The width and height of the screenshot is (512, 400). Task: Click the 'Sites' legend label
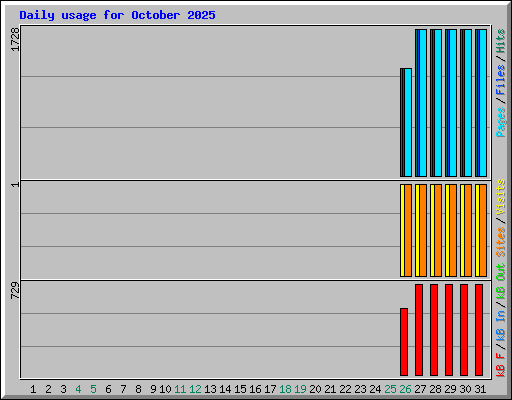pos(501,242)
